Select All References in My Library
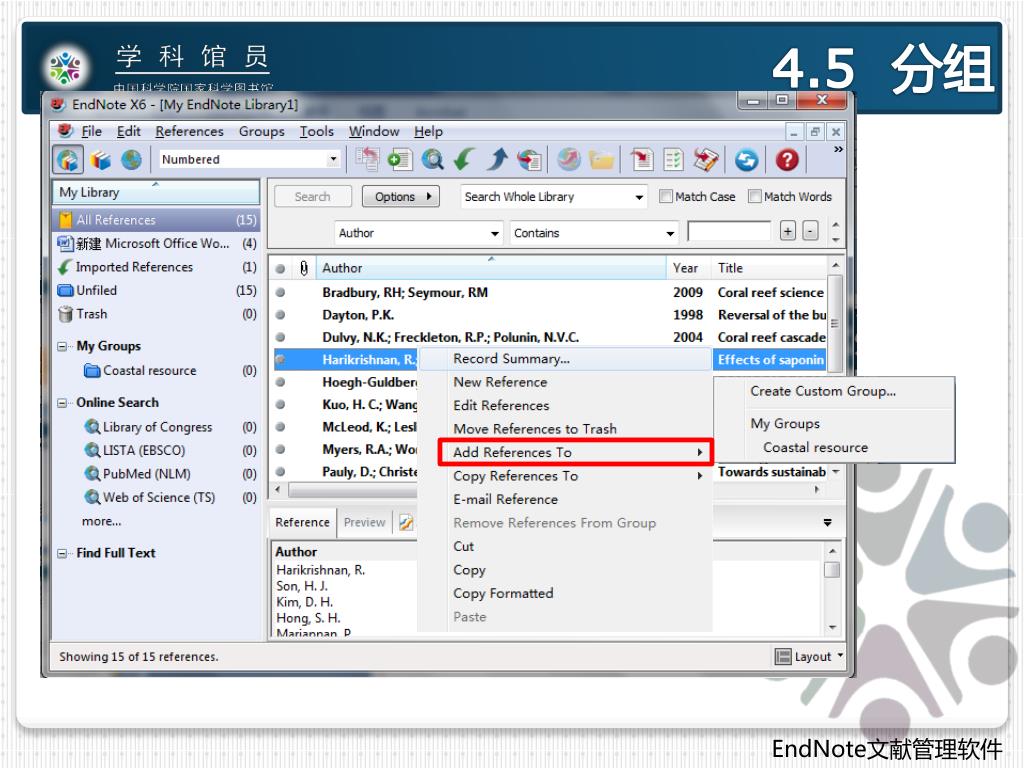Image resolution: width=1024 pixels, height=768 pixels. click(x=156, y=219)
